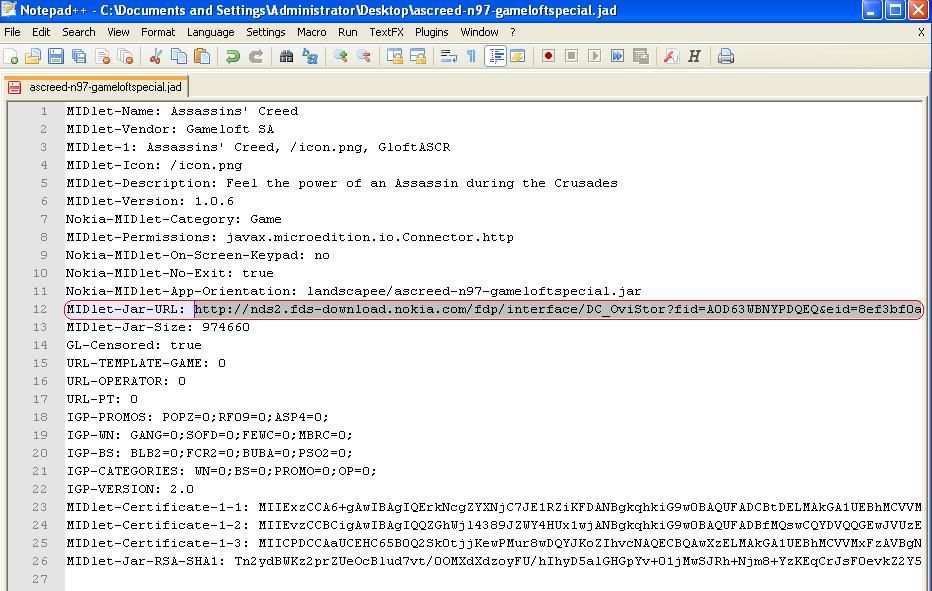Image resolution: width=932 pixels, height=591 pixels.
Task: Click the Open file folder icon
Action: tap(33, 56)
